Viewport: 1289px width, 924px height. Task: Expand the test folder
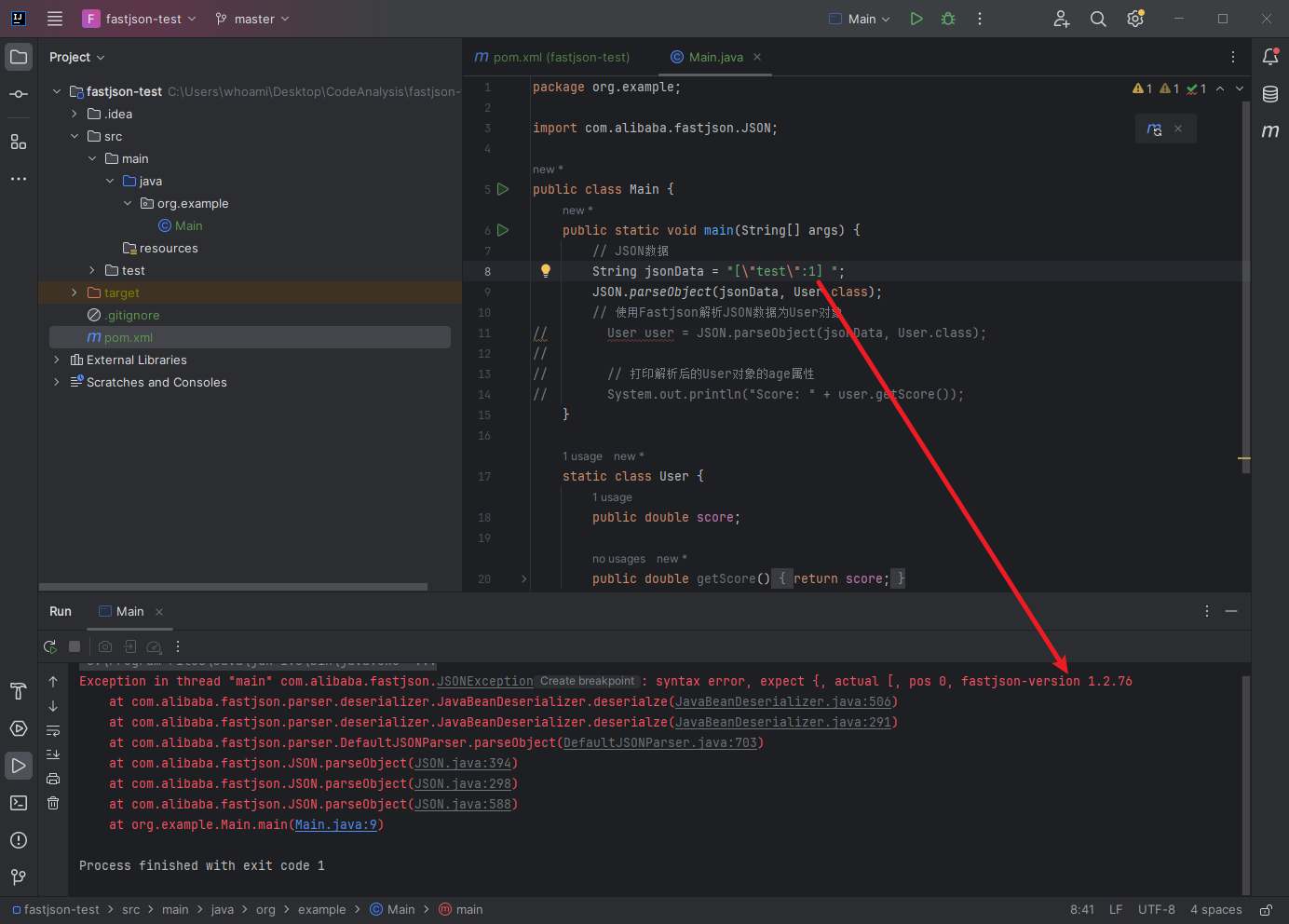(92, 270)
